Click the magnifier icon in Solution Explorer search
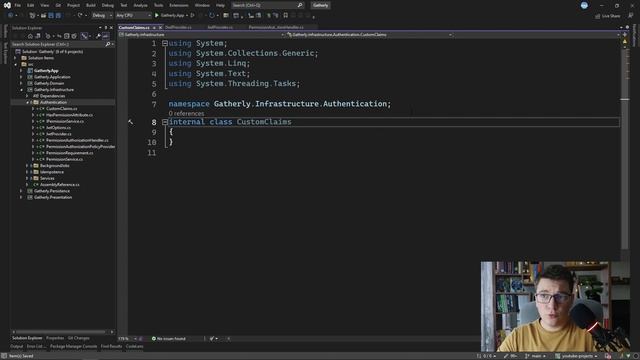 pyautogui.click(x=108, y=44)
